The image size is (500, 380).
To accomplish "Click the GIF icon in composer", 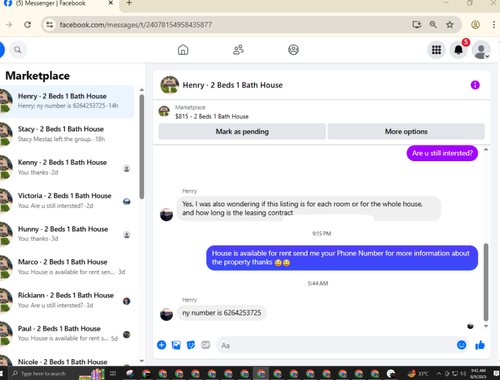I will pyautogui.click(x=206, y=345).
